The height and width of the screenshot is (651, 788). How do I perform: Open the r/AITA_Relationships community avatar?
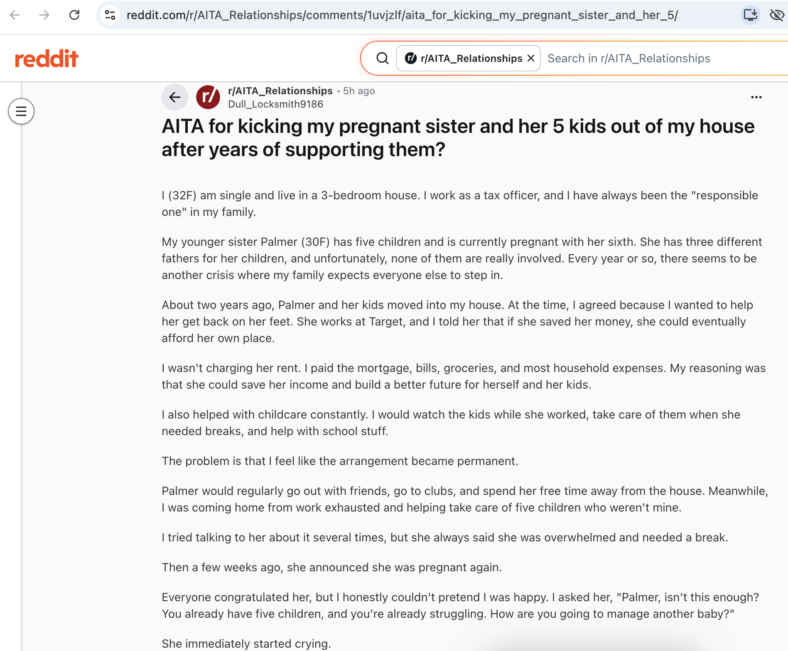[208, 97]
